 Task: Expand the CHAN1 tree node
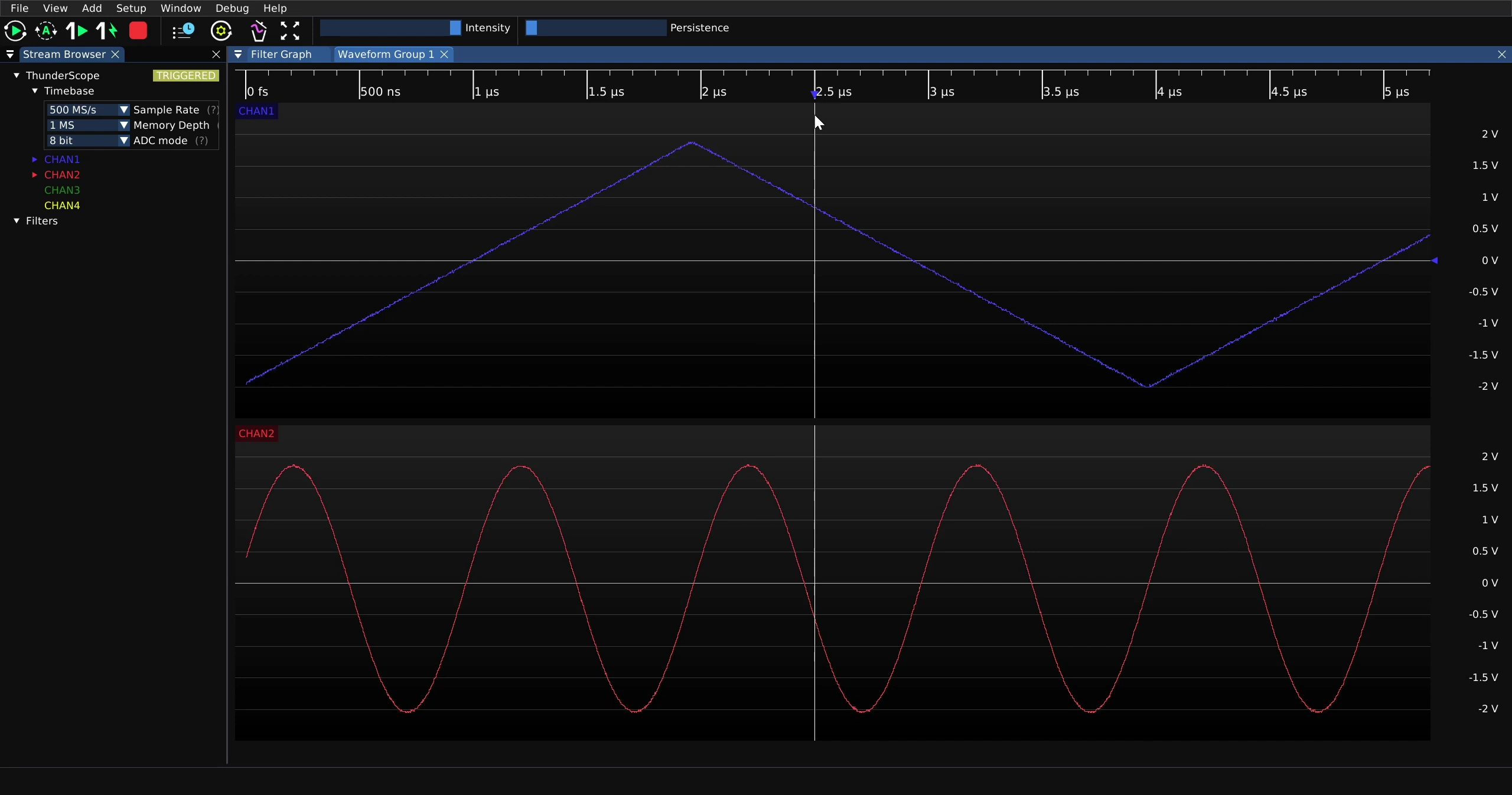35,159
